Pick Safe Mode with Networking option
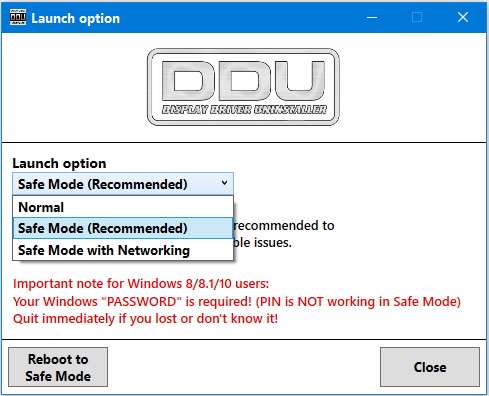Image resolution: width=489 pixels, height=396 pixels. (123, 250)
